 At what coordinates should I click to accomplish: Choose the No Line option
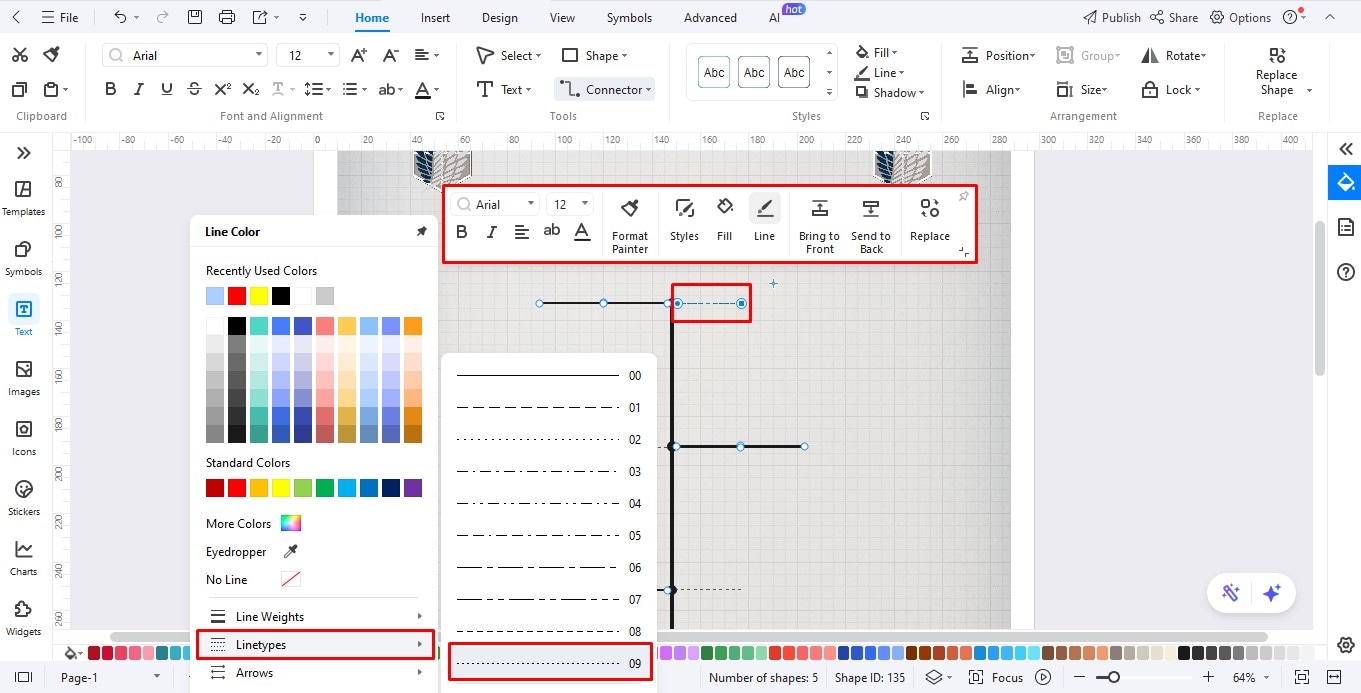pos(253,579)
